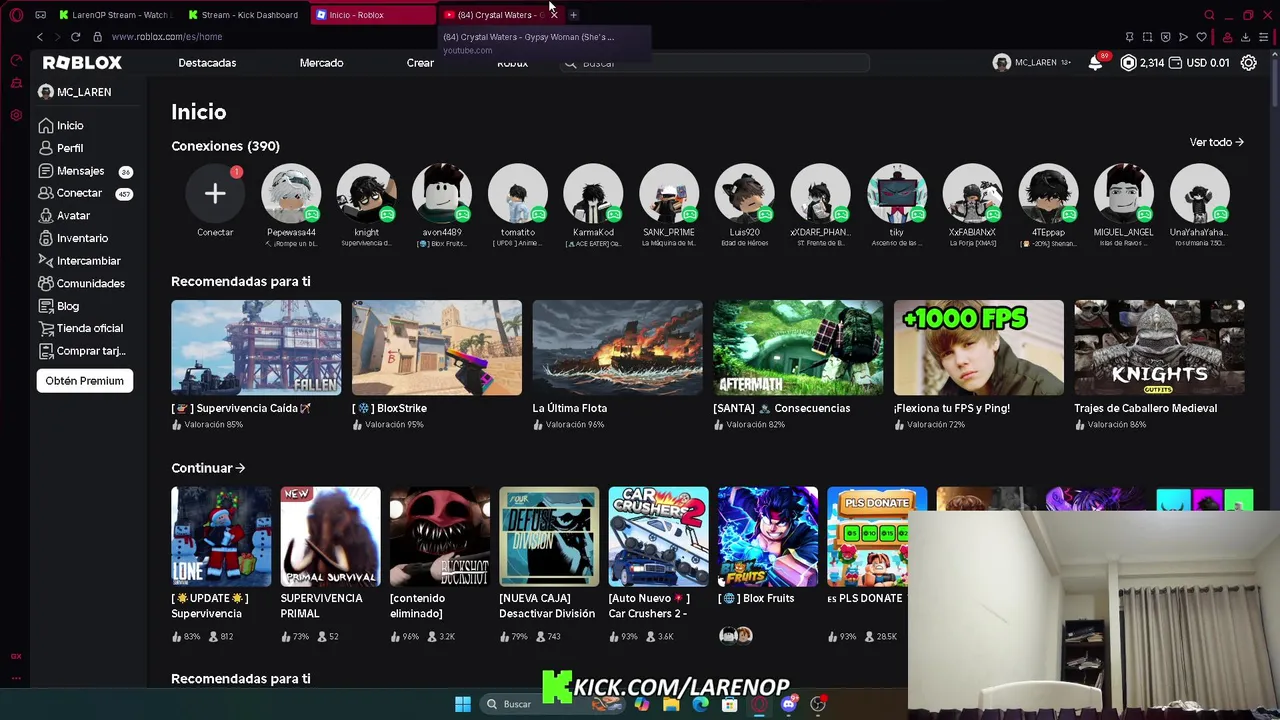Open Avatar in the sidebar
Screen dimensions: 1280x720
pos(64,216)
